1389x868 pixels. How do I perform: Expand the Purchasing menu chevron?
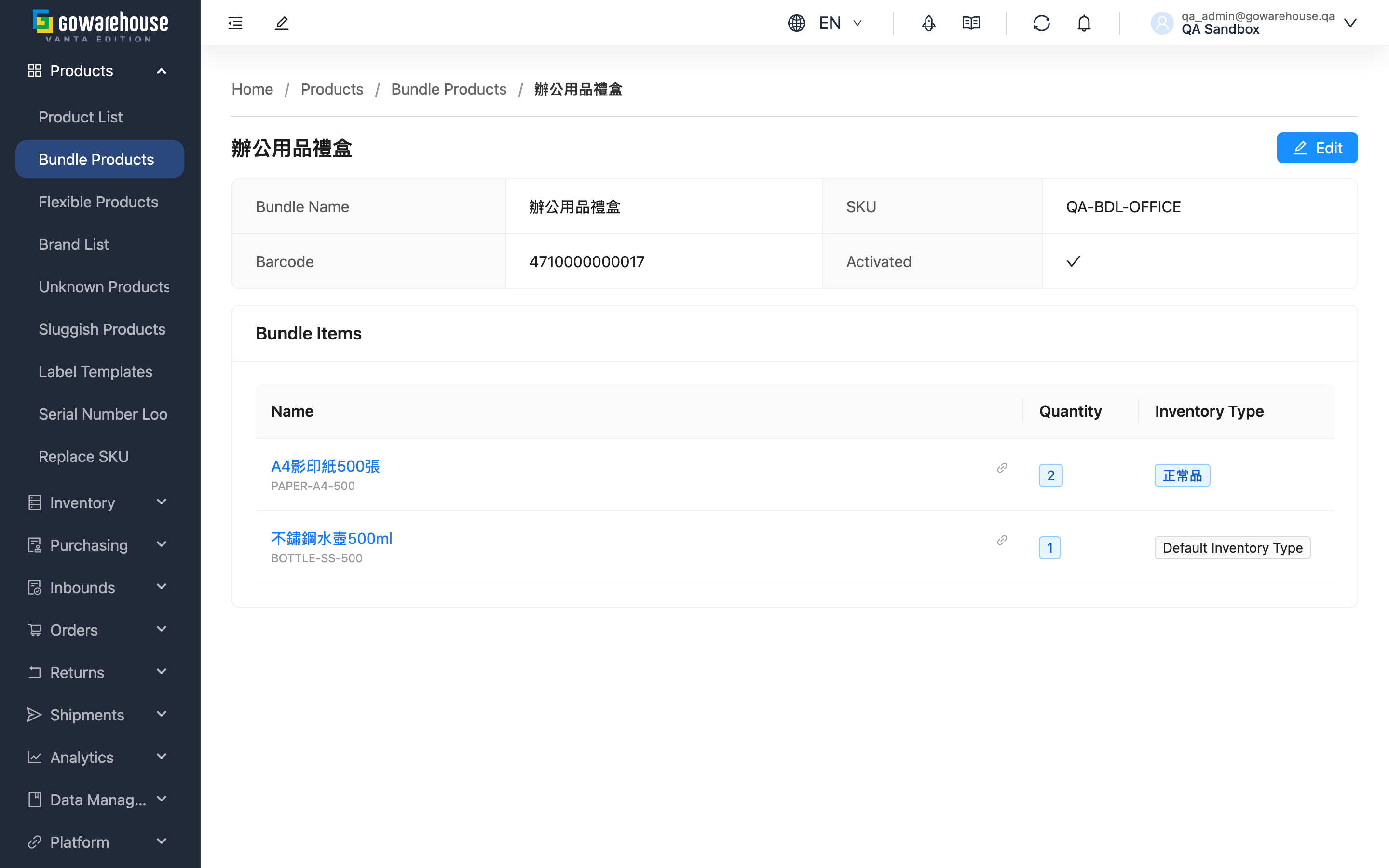161,544
